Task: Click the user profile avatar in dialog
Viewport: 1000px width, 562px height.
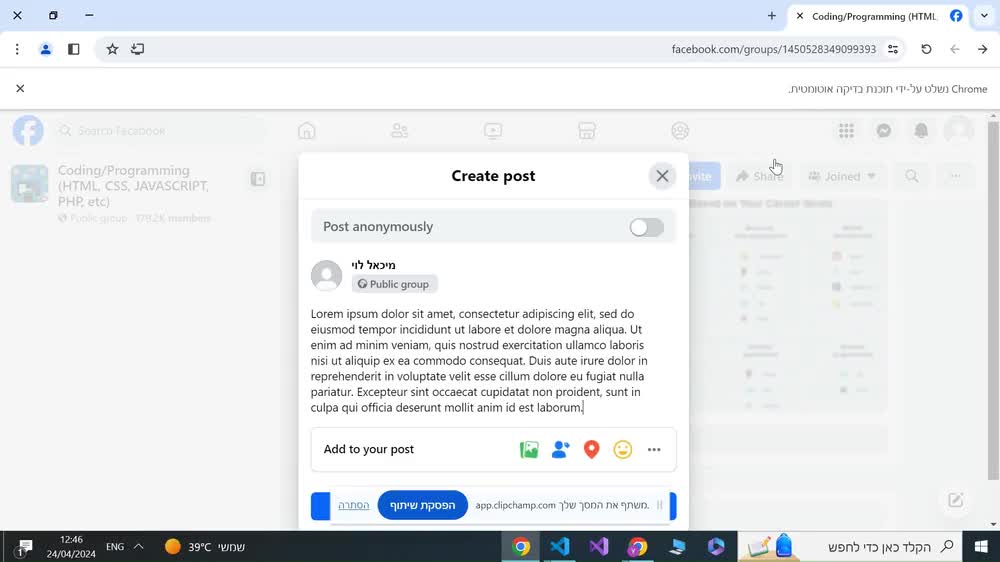Action: pyautogui.click(x=327, y=275)
